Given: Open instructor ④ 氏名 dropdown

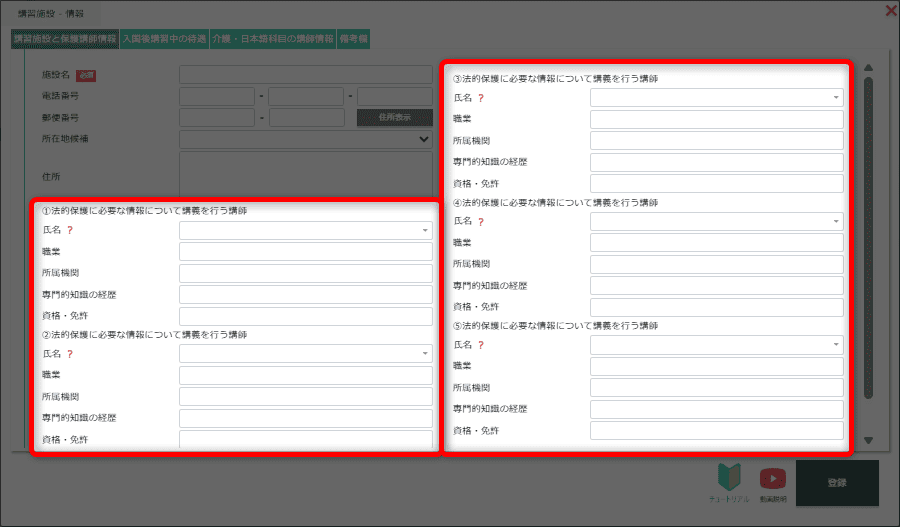Looking at the screenshot, I should [717, 221].
